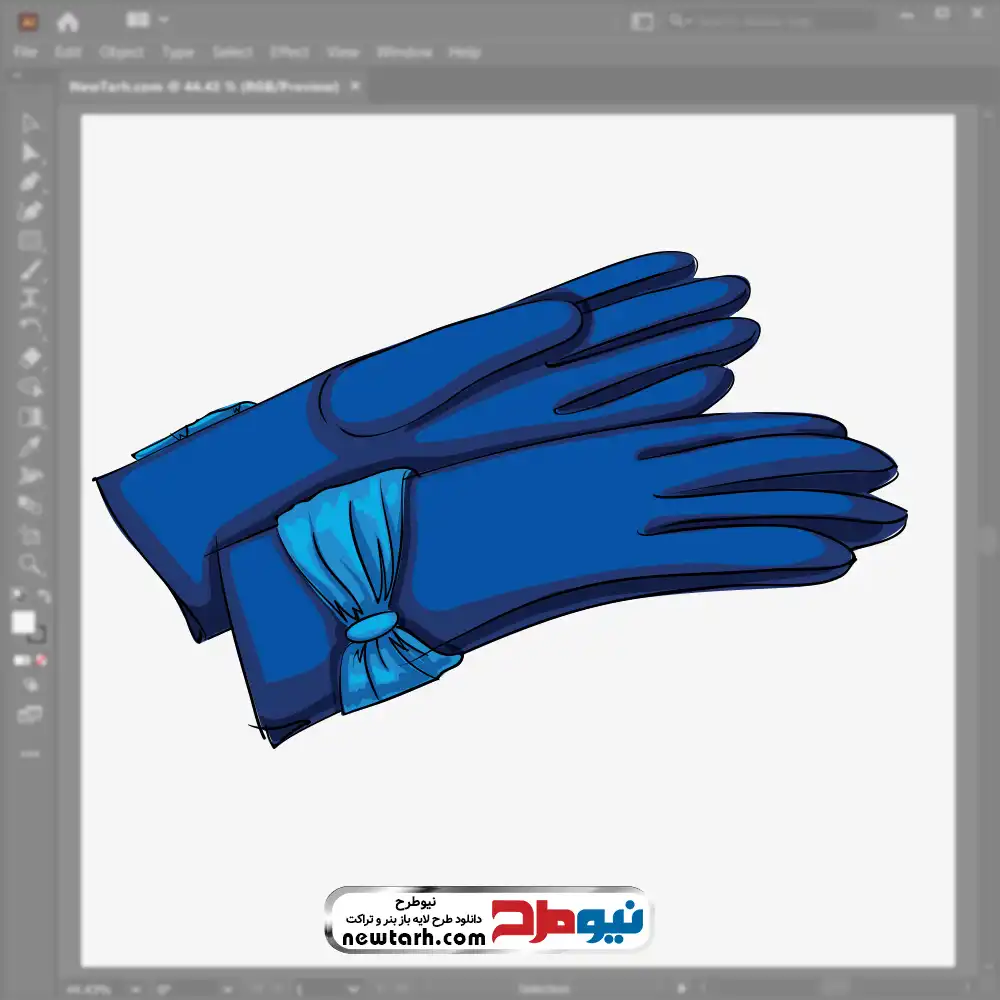This screenshot has height=1000, width=1000.
Task: Pick the Pen tool
Action: pos(31,182)
